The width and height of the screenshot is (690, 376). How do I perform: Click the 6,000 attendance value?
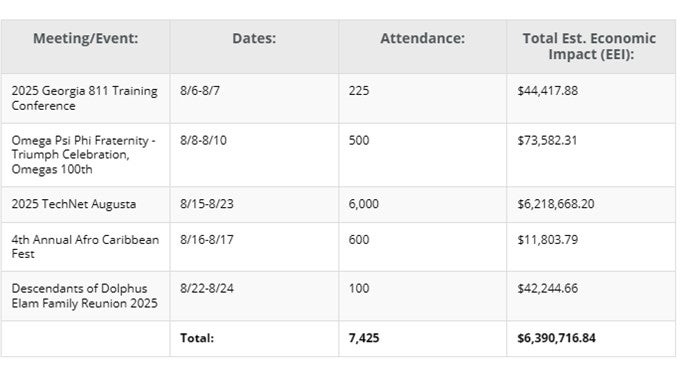coord(363,204)
